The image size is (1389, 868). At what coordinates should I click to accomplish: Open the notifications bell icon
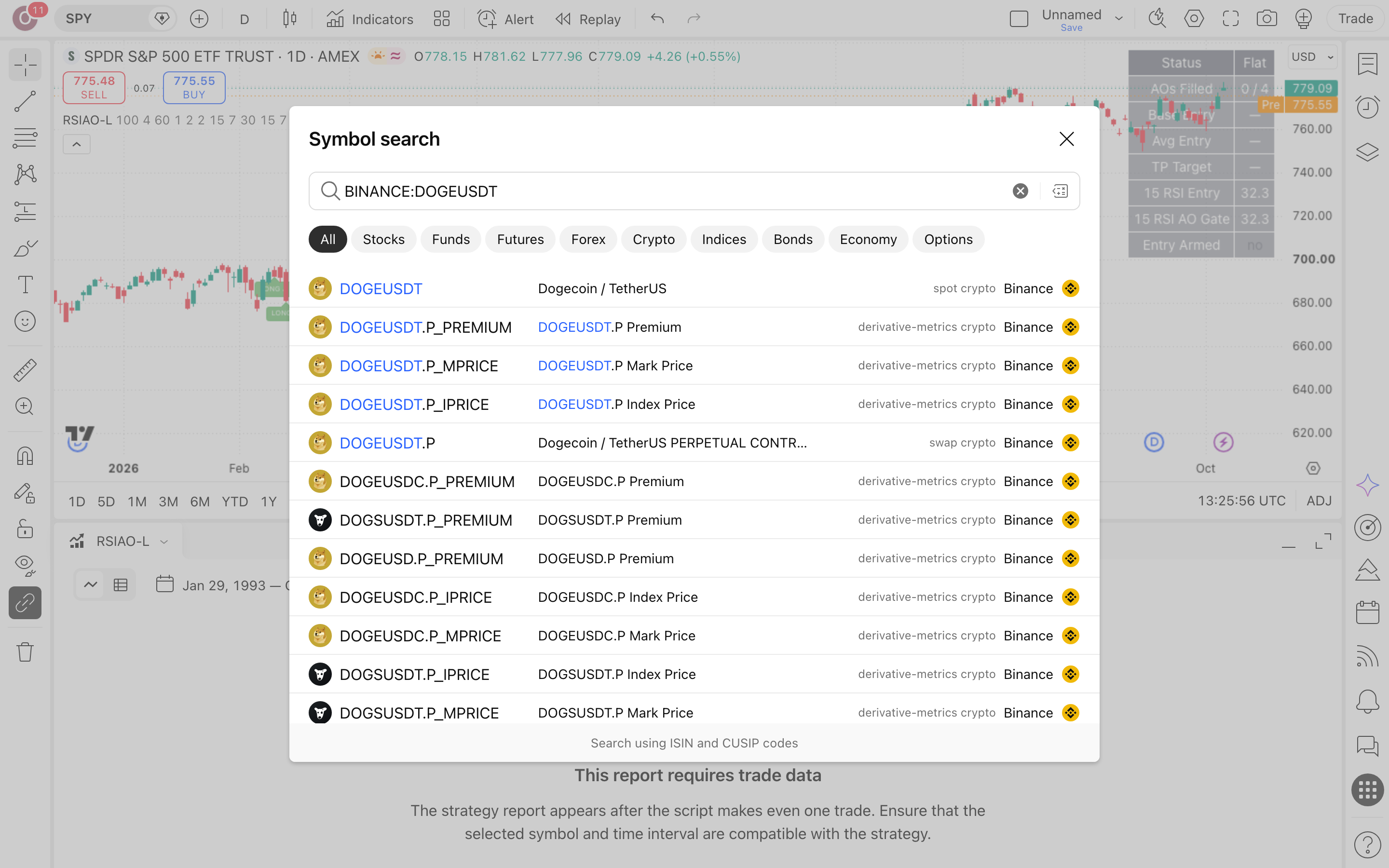[1367, 701]
